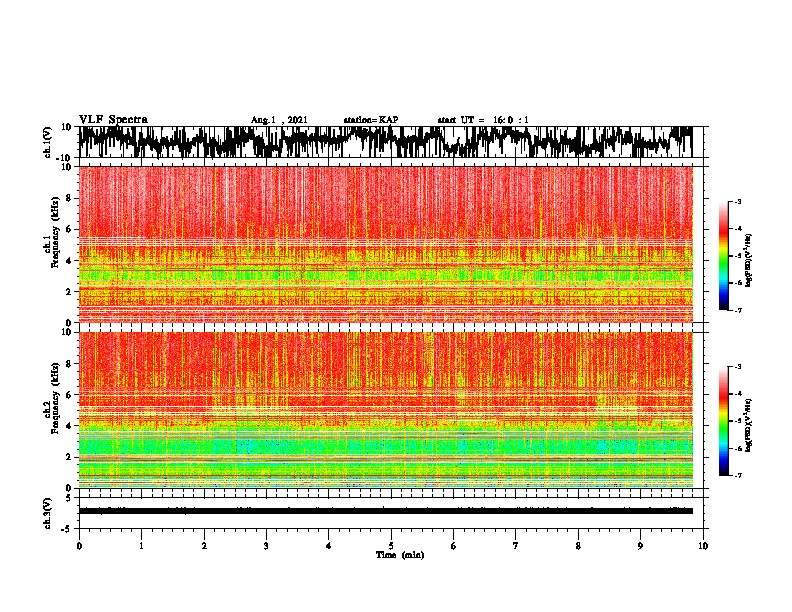Click the "ch.1(V)" axis label
This screenshot has width=792, height=612.
(x=48, y=144)
